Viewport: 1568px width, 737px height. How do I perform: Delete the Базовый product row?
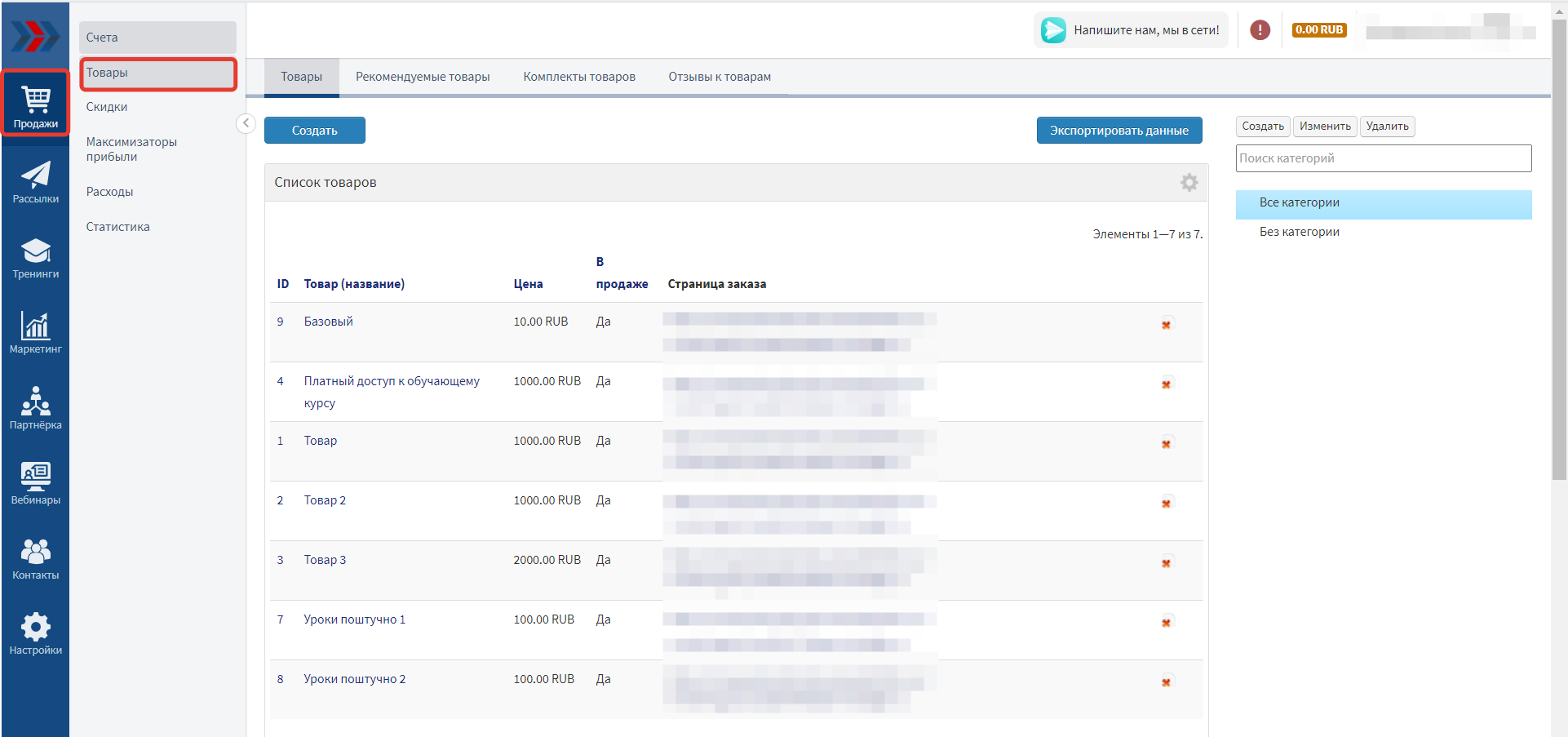[x=1167, y=325]
